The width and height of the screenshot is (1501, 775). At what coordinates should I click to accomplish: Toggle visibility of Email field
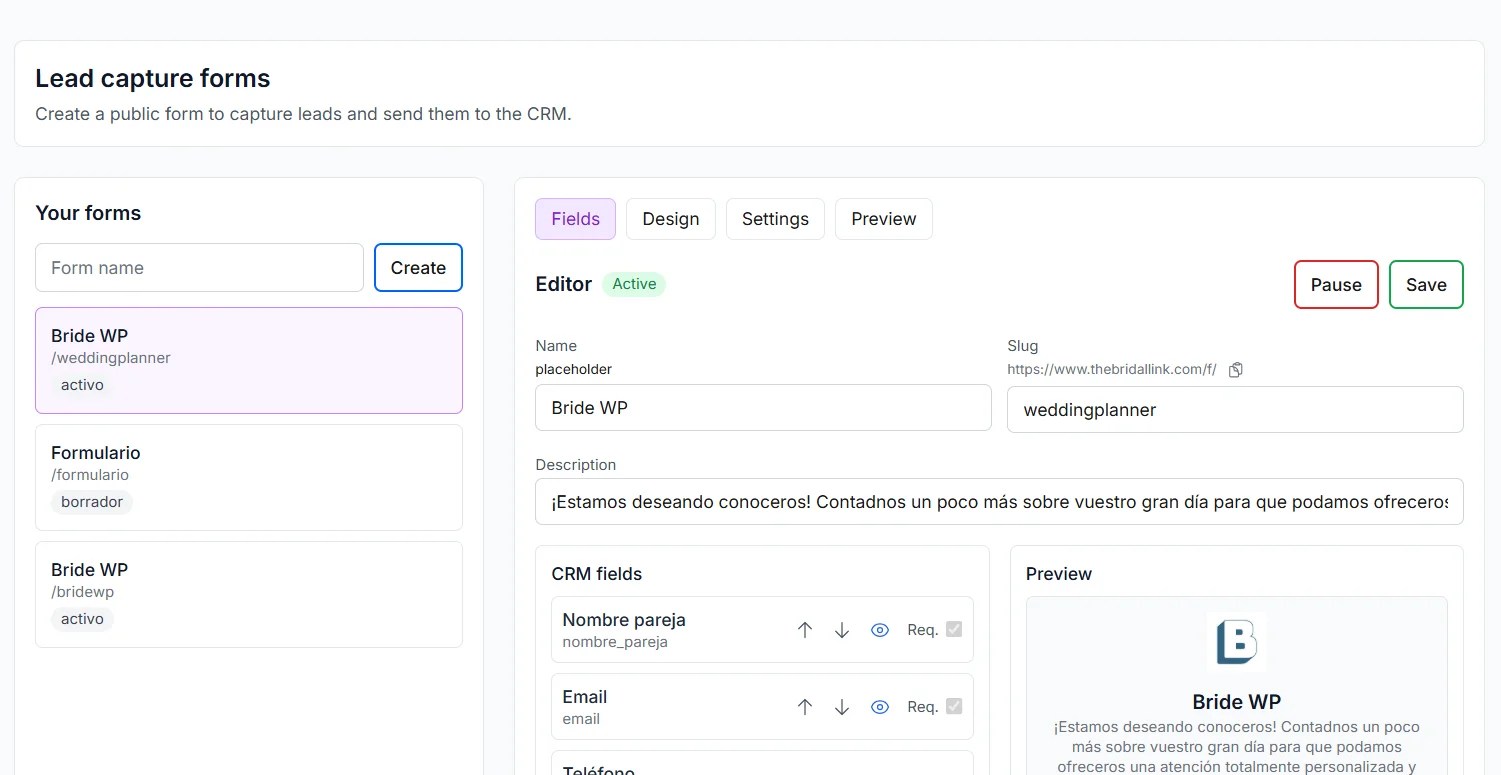[x=880, y=707]
